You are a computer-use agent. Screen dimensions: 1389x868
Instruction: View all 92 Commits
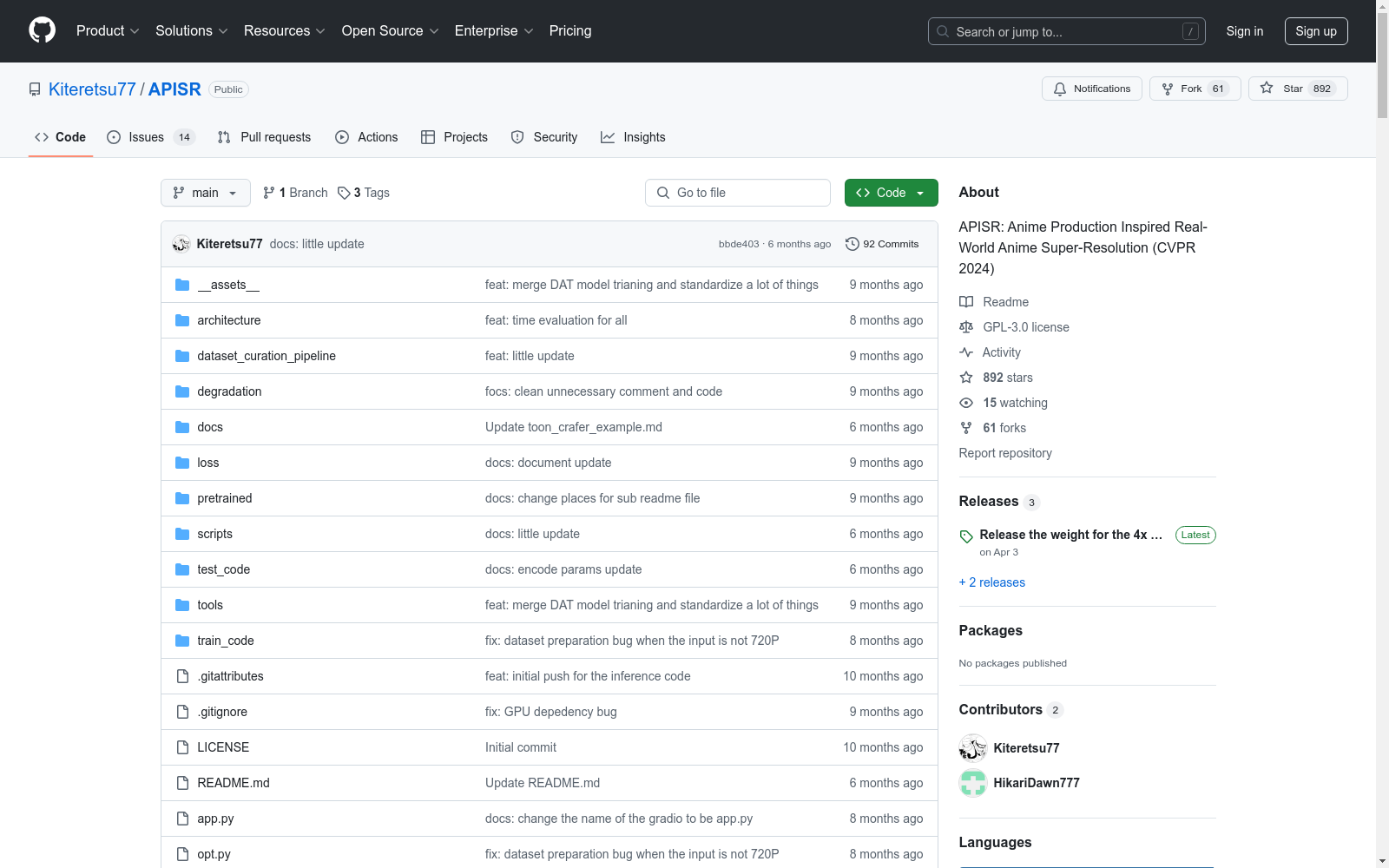(x=882, y=244)
